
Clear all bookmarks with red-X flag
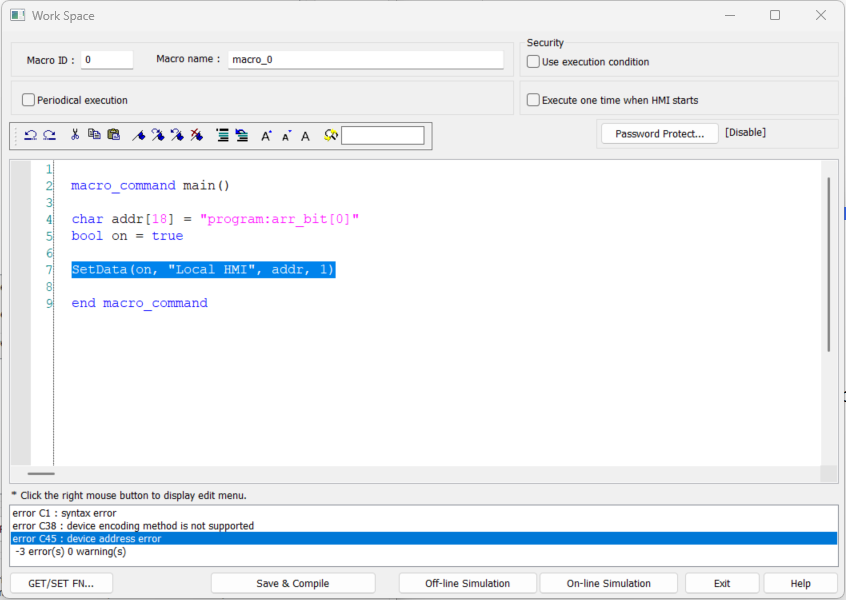pyautogui.click(x=196, y=135)
